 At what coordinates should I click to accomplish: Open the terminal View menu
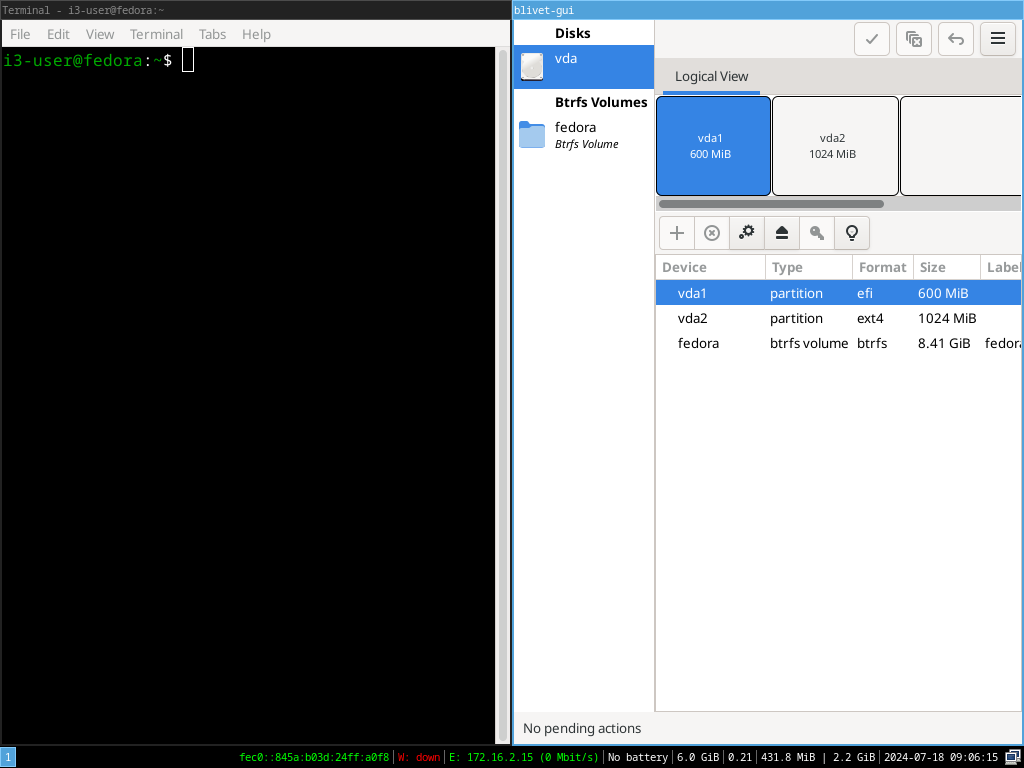pyautogui.click(x=100, y=34)
